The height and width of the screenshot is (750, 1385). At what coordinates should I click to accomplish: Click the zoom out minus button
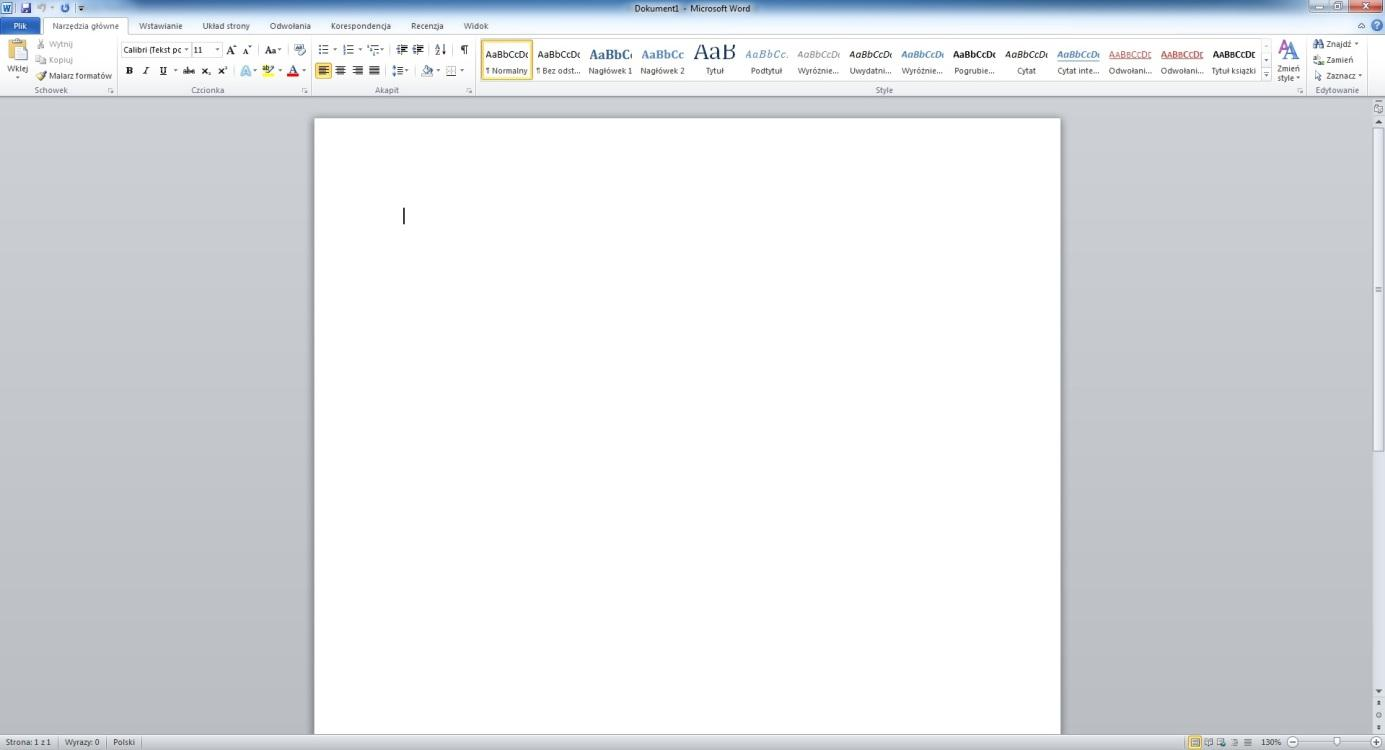point(1293,742)
